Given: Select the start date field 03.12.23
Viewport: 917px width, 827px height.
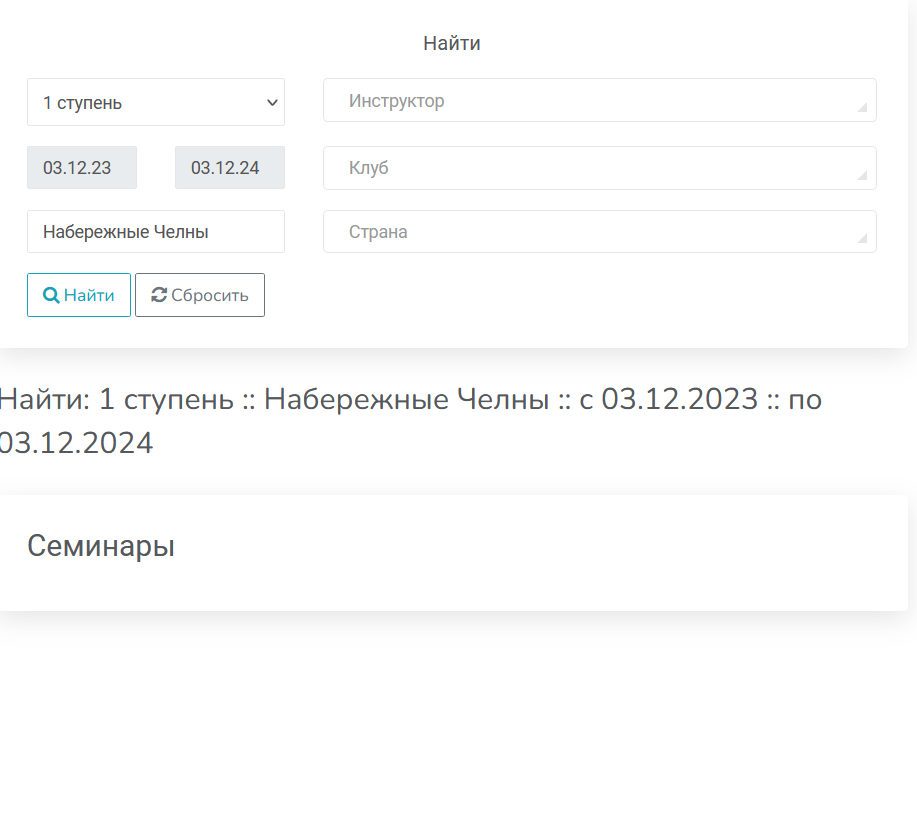Looking at the screenshot, I should (81, 168).
